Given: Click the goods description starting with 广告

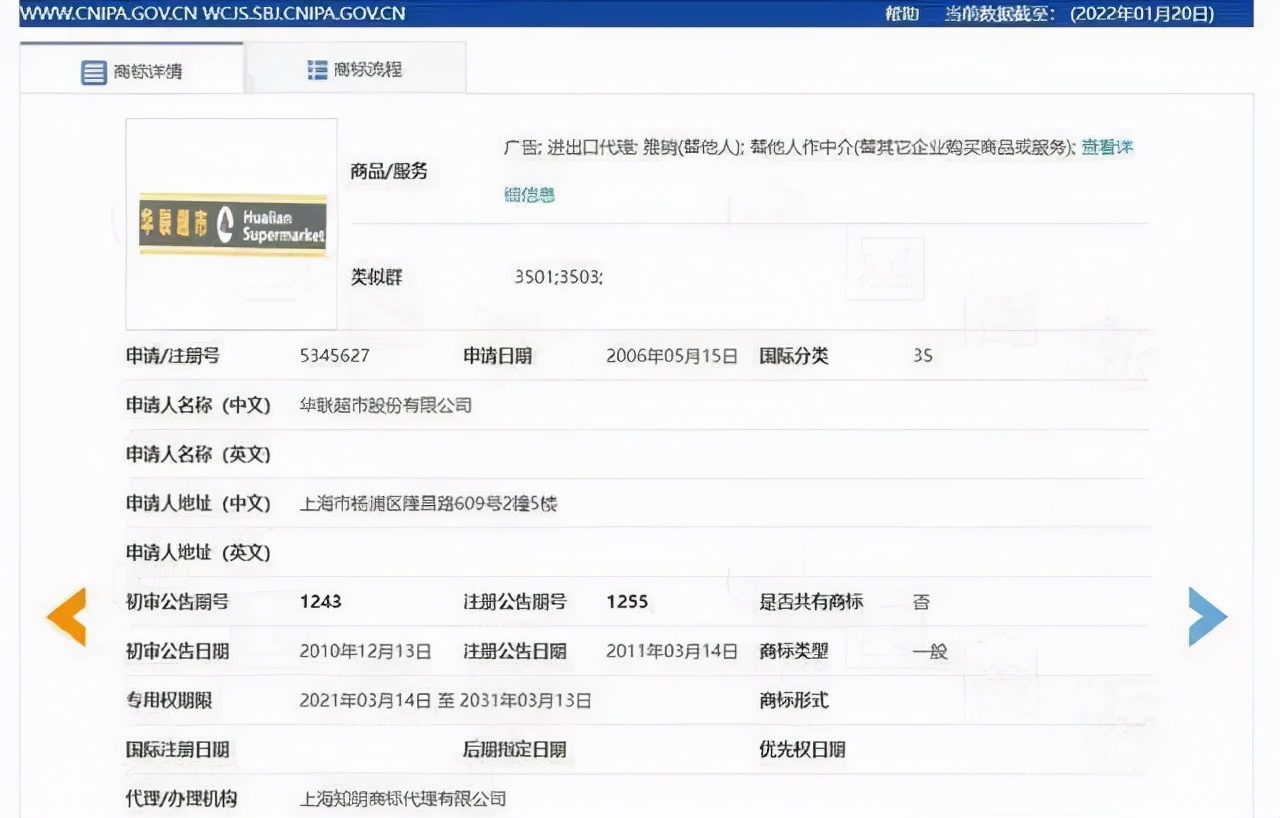Looking at the screenshot, I should 790,147.
